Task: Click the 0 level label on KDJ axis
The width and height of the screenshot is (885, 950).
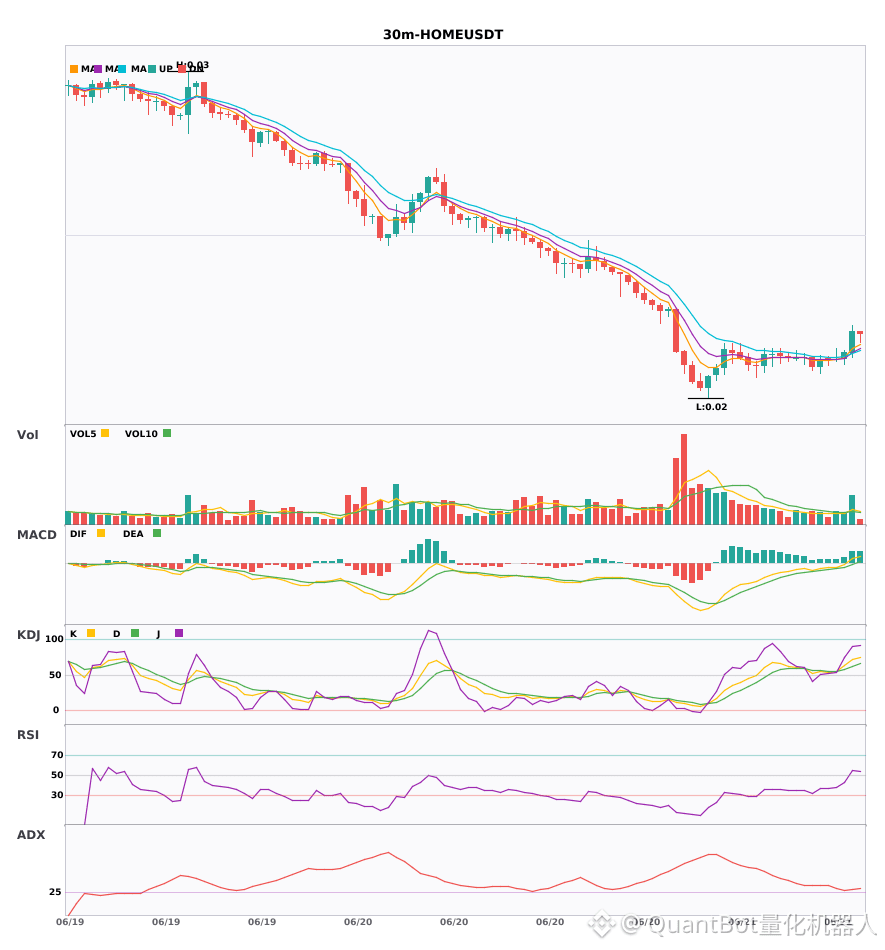Action: [x=56, y=710]
